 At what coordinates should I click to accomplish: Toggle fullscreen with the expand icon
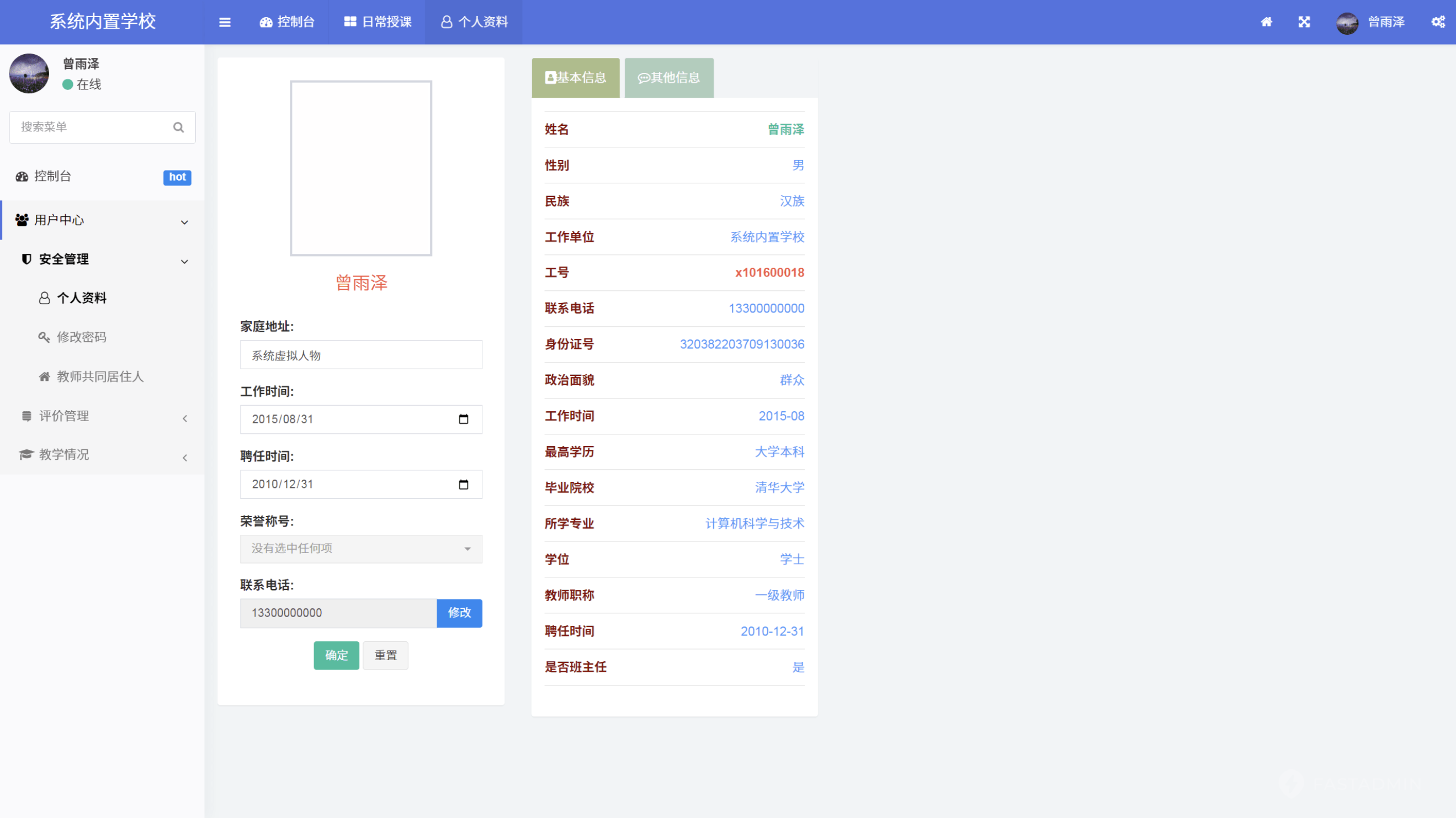(1305, 22)
